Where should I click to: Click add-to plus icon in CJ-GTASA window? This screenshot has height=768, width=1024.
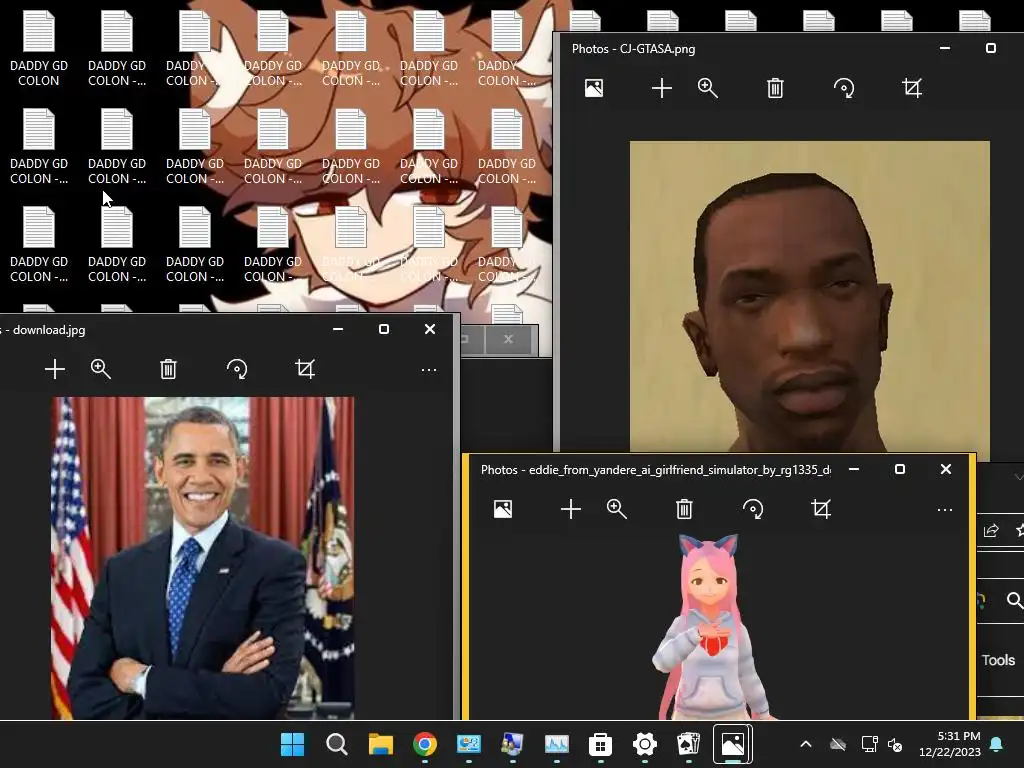click(662, 88)
